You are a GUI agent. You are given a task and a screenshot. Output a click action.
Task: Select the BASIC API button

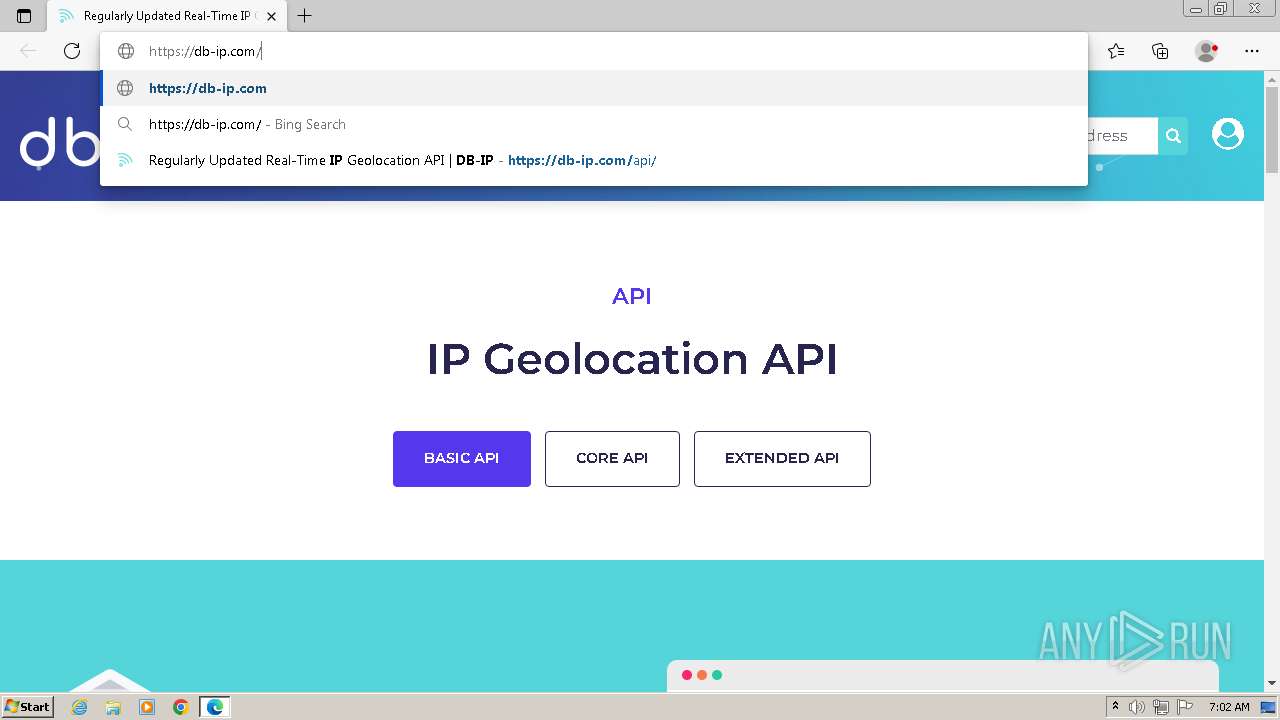click(x=462, y=459)
